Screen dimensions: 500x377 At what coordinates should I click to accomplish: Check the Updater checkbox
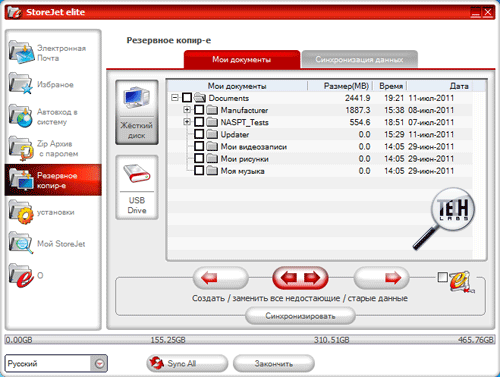click(199, 134)
